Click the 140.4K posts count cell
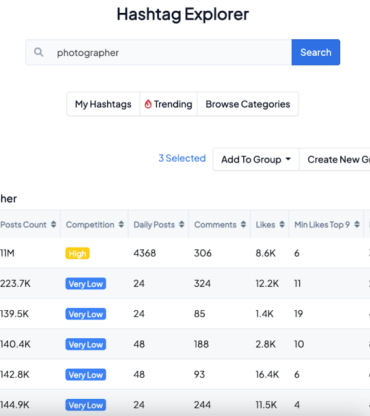Screen dimensions: 370x416 (x=15, y=344)
